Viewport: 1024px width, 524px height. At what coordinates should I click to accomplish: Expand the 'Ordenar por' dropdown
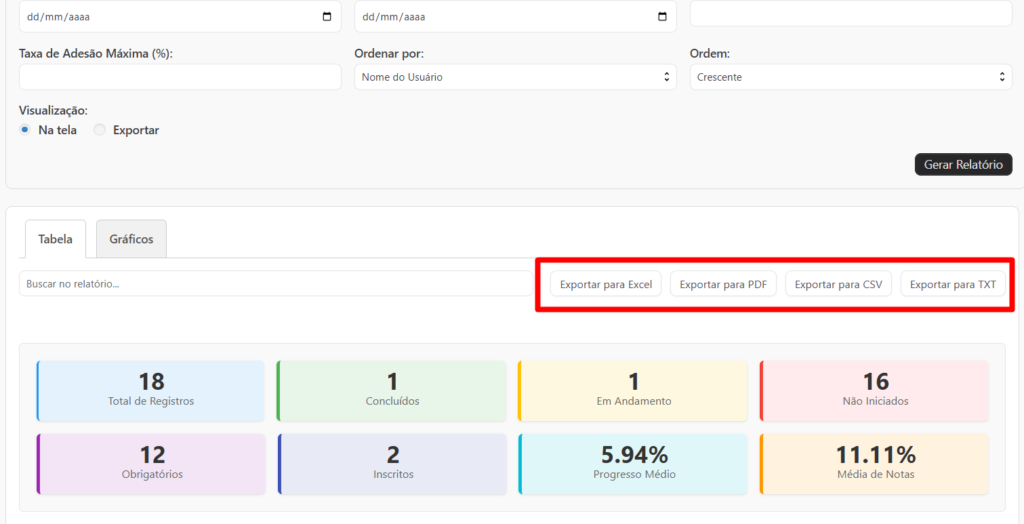(515, 77)
